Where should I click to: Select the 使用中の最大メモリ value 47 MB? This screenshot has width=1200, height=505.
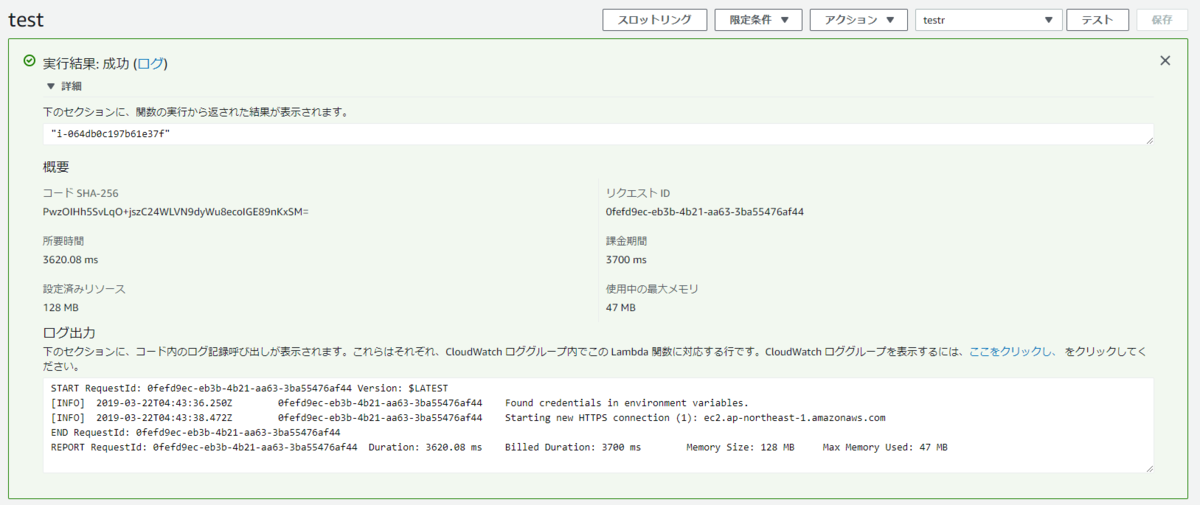tap(621, 308)
